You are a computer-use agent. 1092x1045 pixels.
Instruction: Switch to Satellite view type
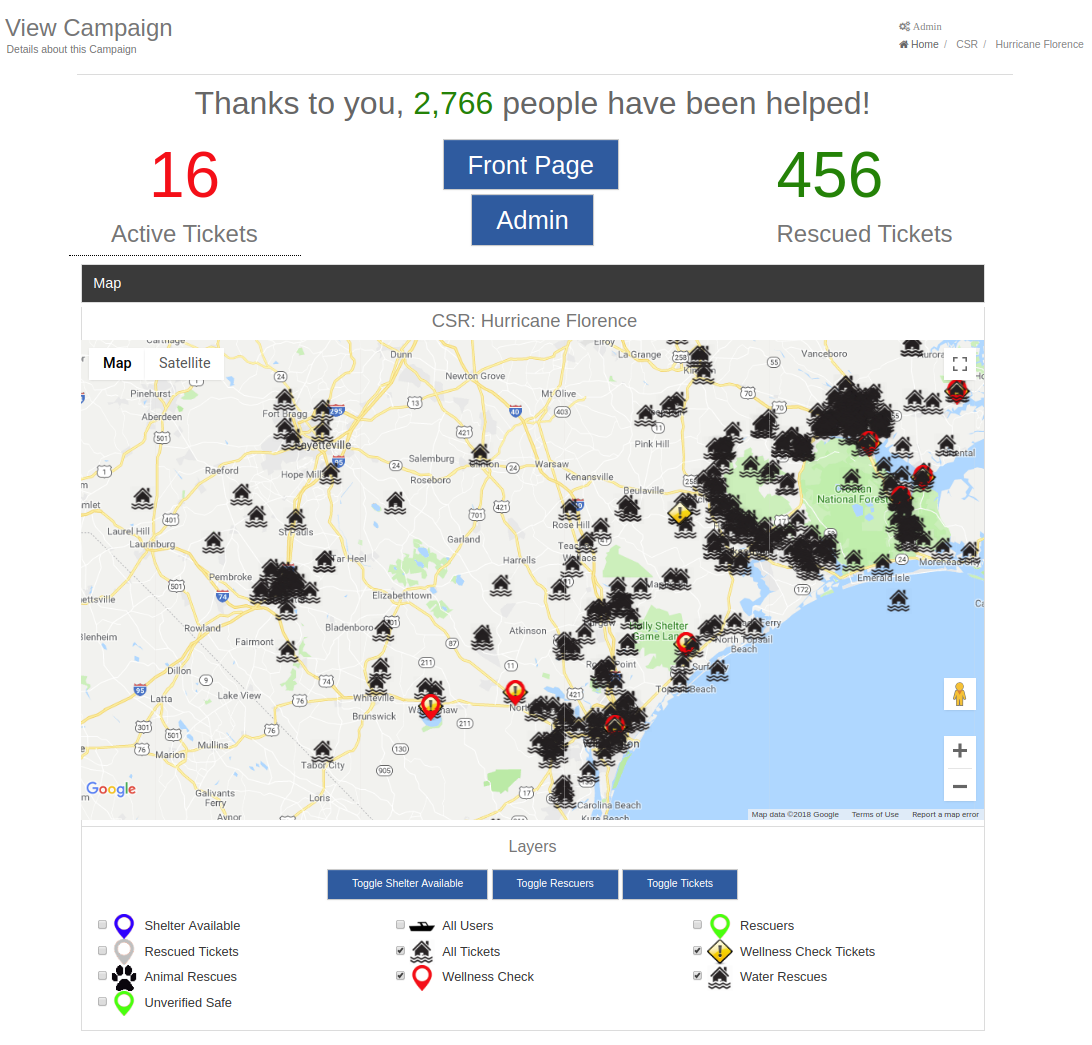[x=185, y=363]
